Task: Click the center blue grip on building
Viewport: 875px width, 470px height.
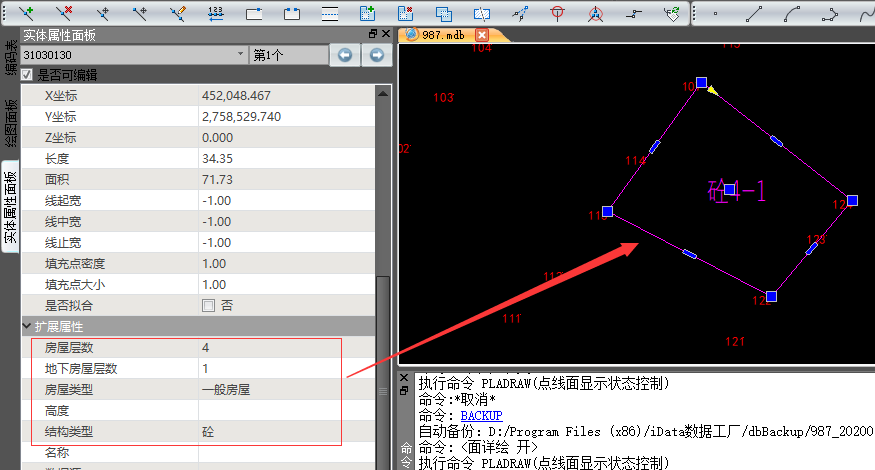Action: [x=729, y=190]
